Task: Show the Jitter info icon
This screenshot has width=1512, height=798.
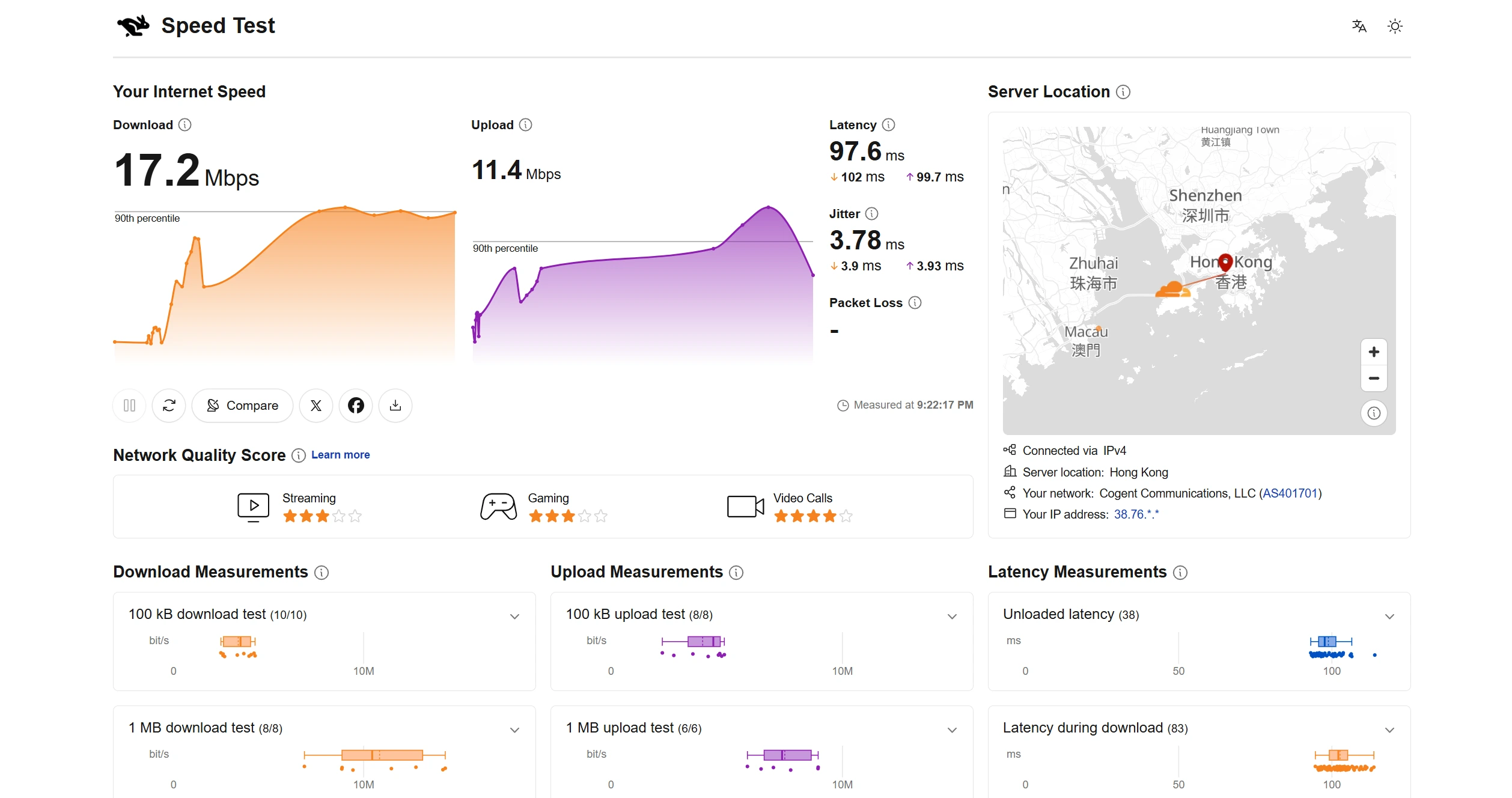Action: tap(872, 214)
